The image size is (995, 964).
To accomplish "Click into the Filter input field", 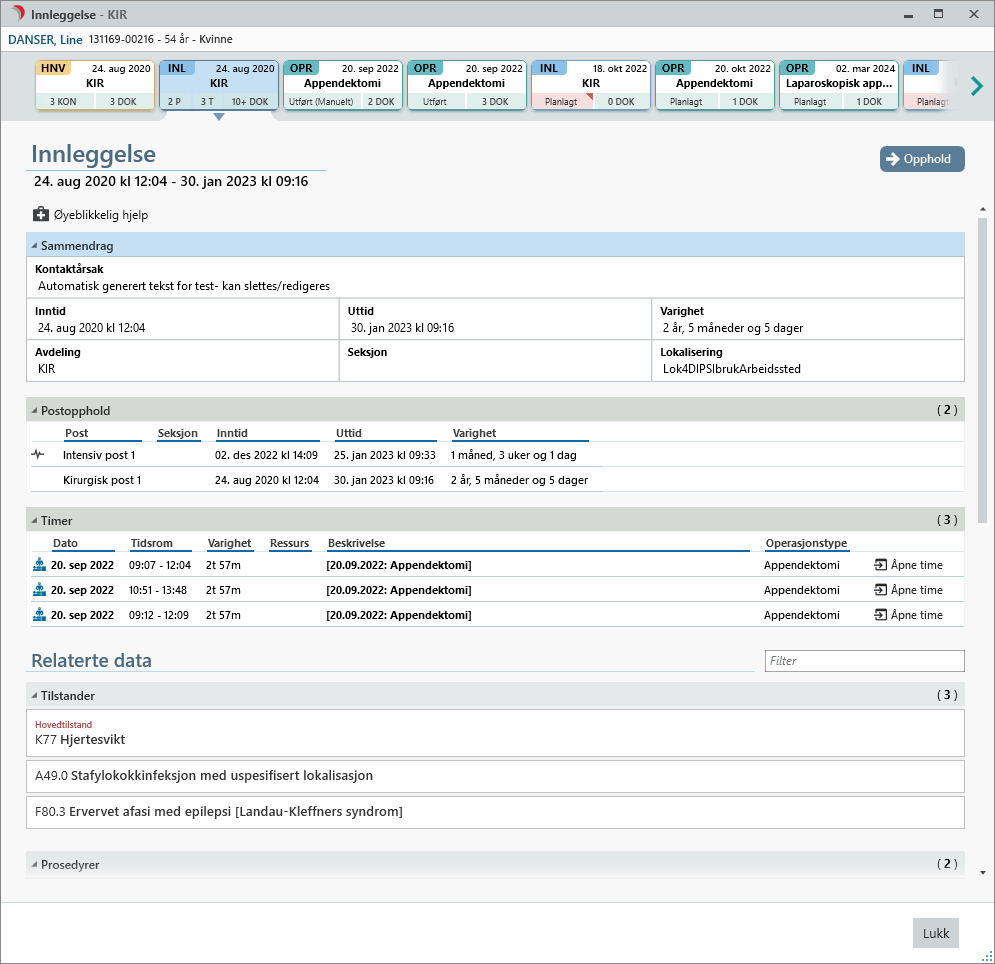I will (864, 661).
